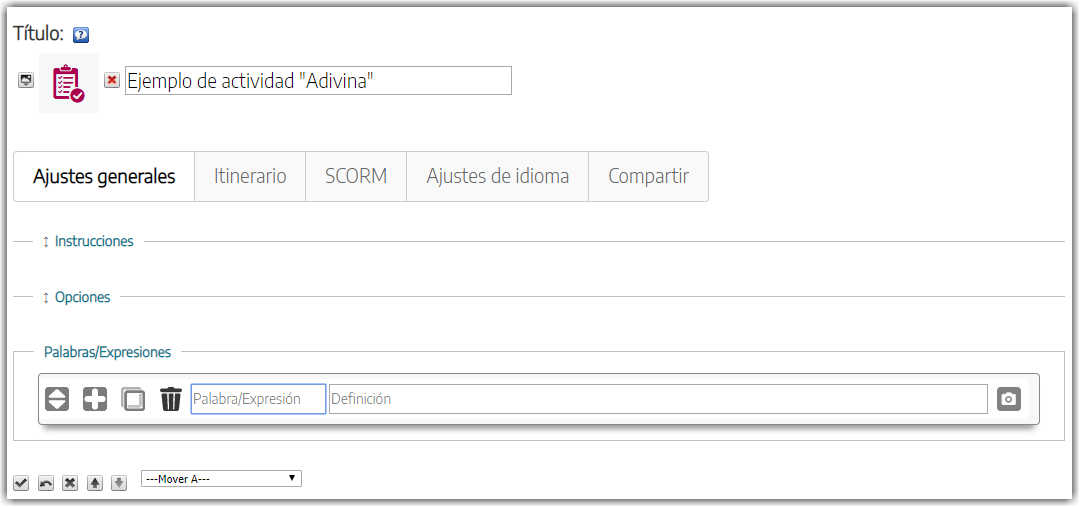This screenshot has height=507, width=1080.
Task: Click the checkmark icon to save the activity
Action: (21, 483)
